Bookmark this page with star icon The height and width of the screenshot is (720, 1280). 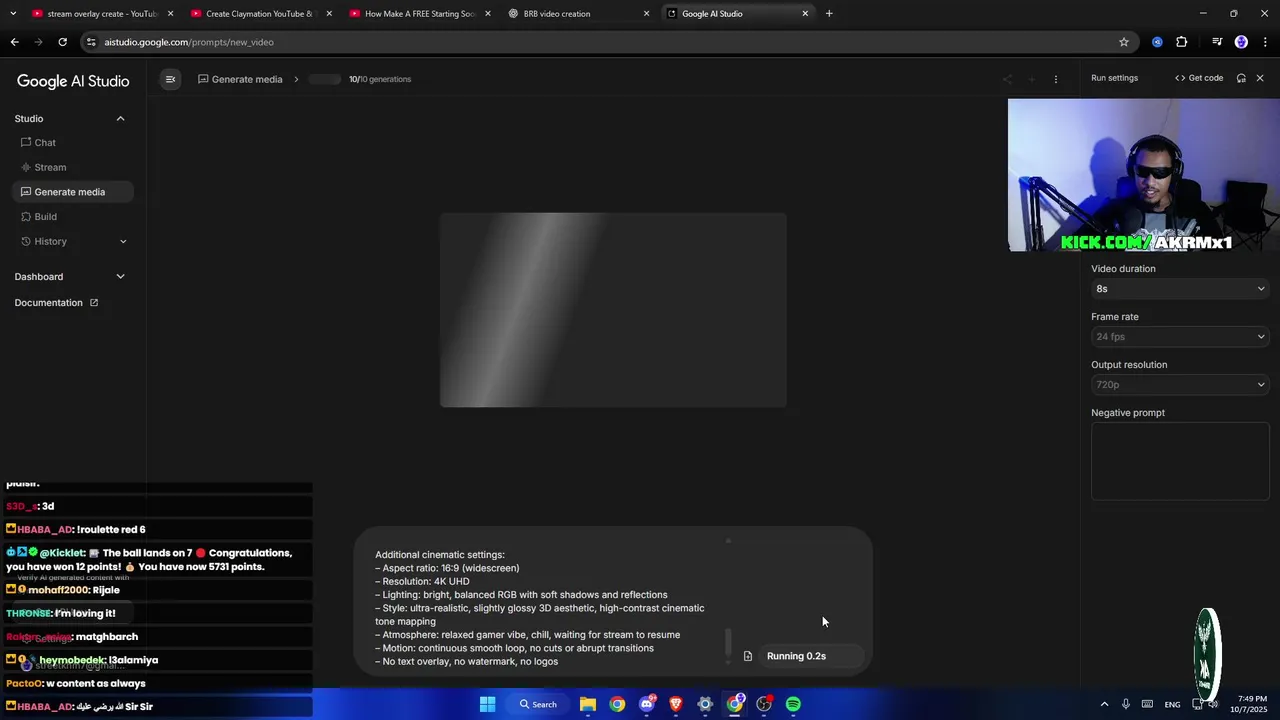1124,42
